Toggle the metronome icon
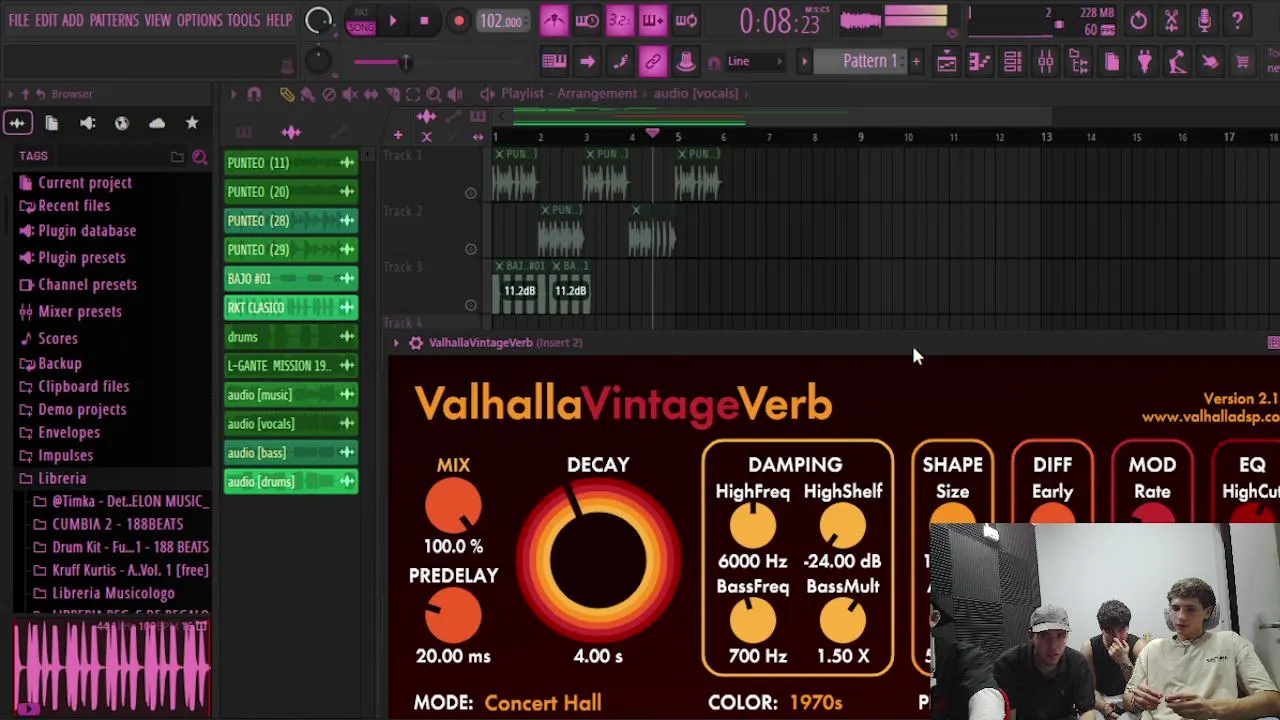This screenshot has height=720, width=1280. 553,20
